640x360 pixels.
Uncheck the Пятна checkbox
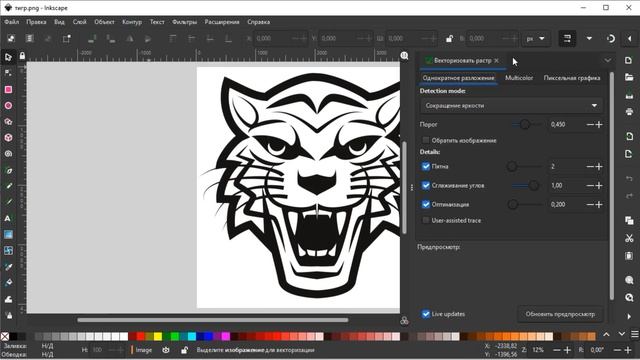[426, 166]
